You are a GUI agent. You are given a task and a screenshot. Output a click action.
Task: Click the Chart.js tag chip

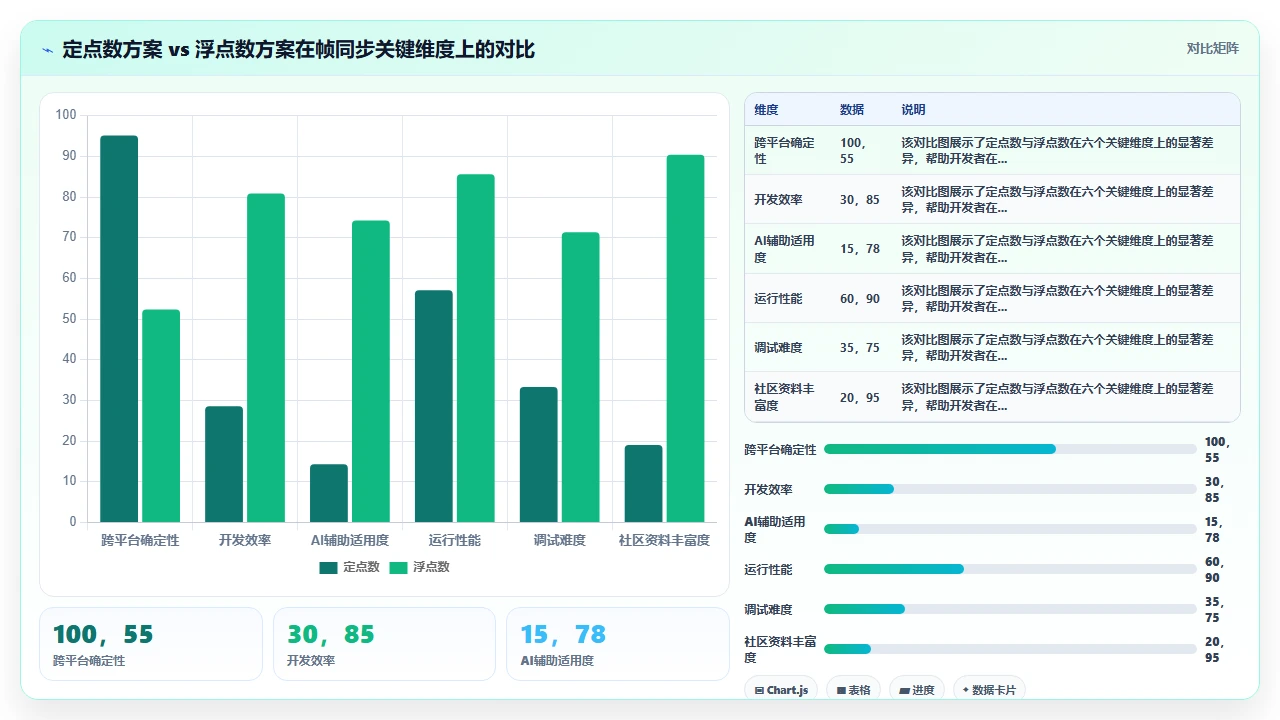tap(781, 690)
